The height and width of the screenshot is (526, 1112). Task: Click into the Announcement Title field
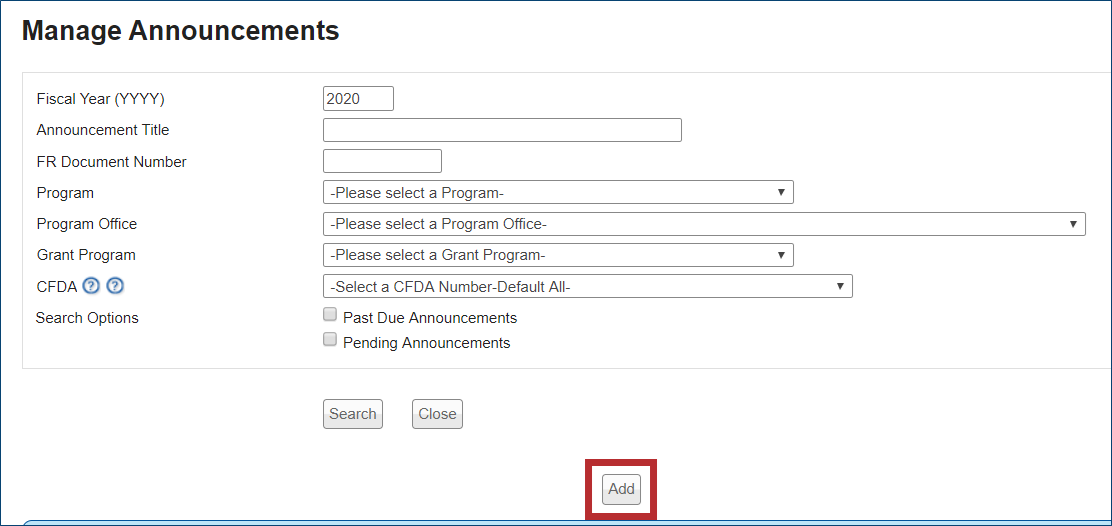point(502,130)
